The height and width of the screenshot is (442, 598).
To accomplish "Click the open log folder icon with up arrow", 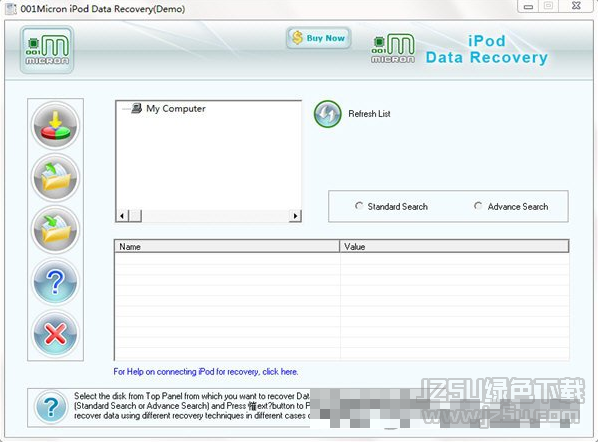I will (56, 178).
